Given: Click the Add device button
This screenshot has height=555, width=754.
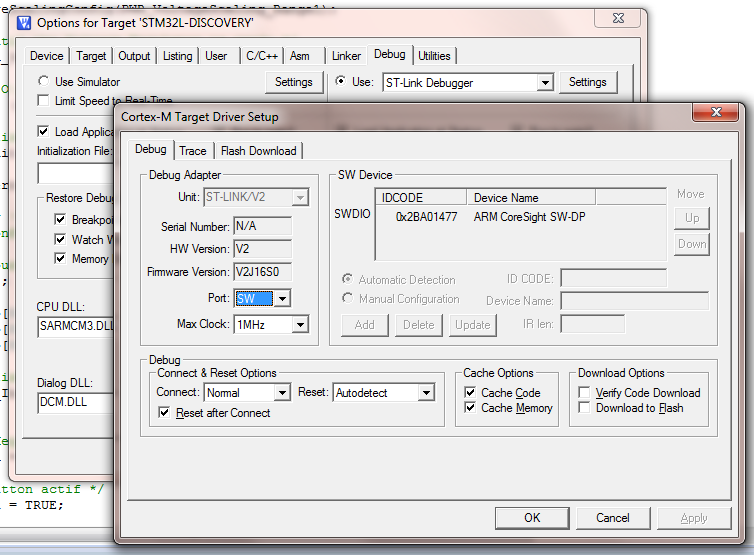Looking at the screenshot, I should pos(364,325).
